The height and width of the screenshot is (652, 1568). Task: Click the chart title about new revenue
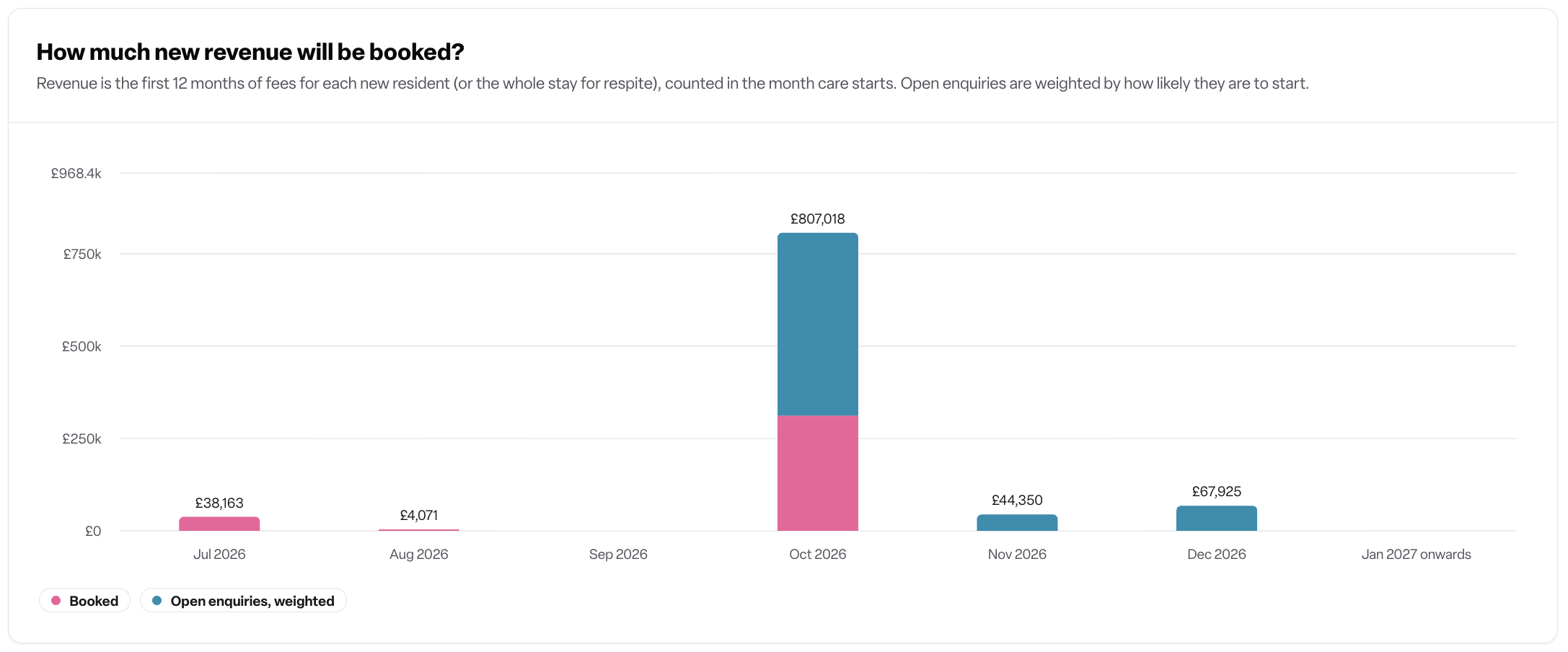click(x=250, y=52)
